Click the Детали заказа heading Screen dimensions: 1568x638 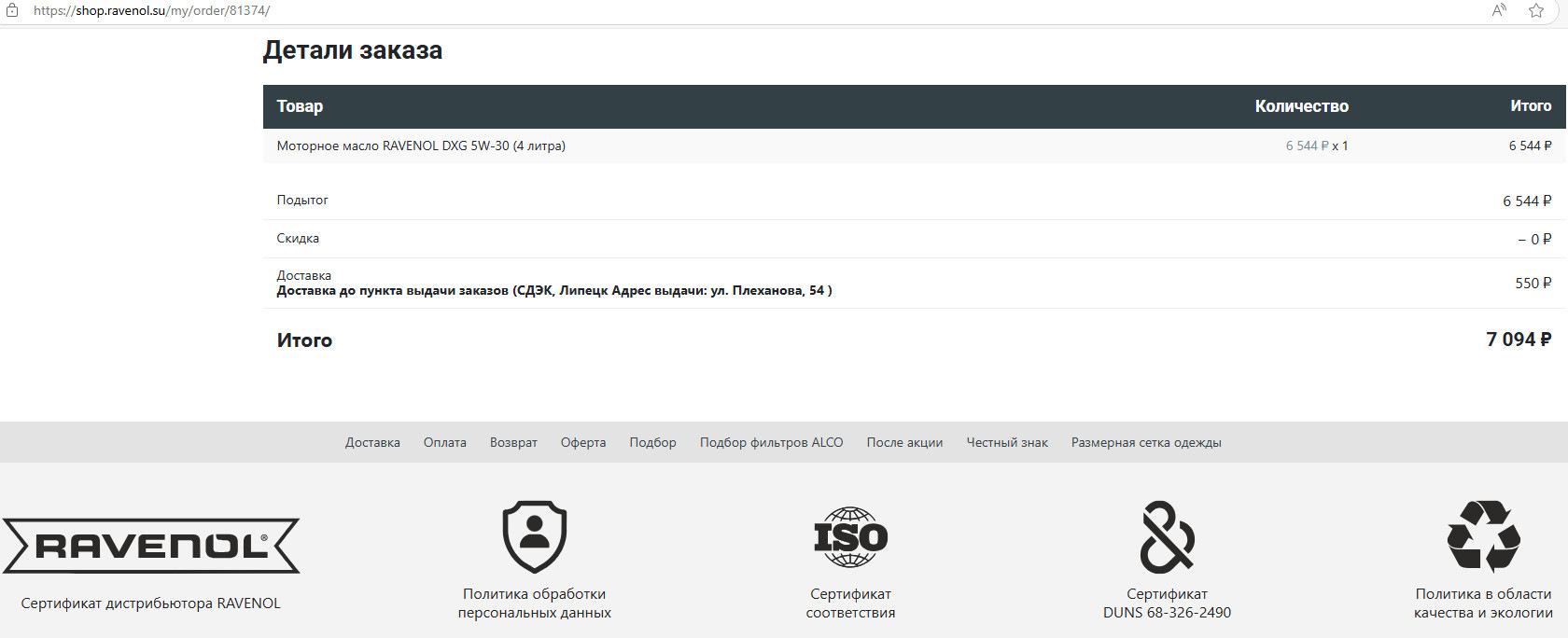[353, 50]
